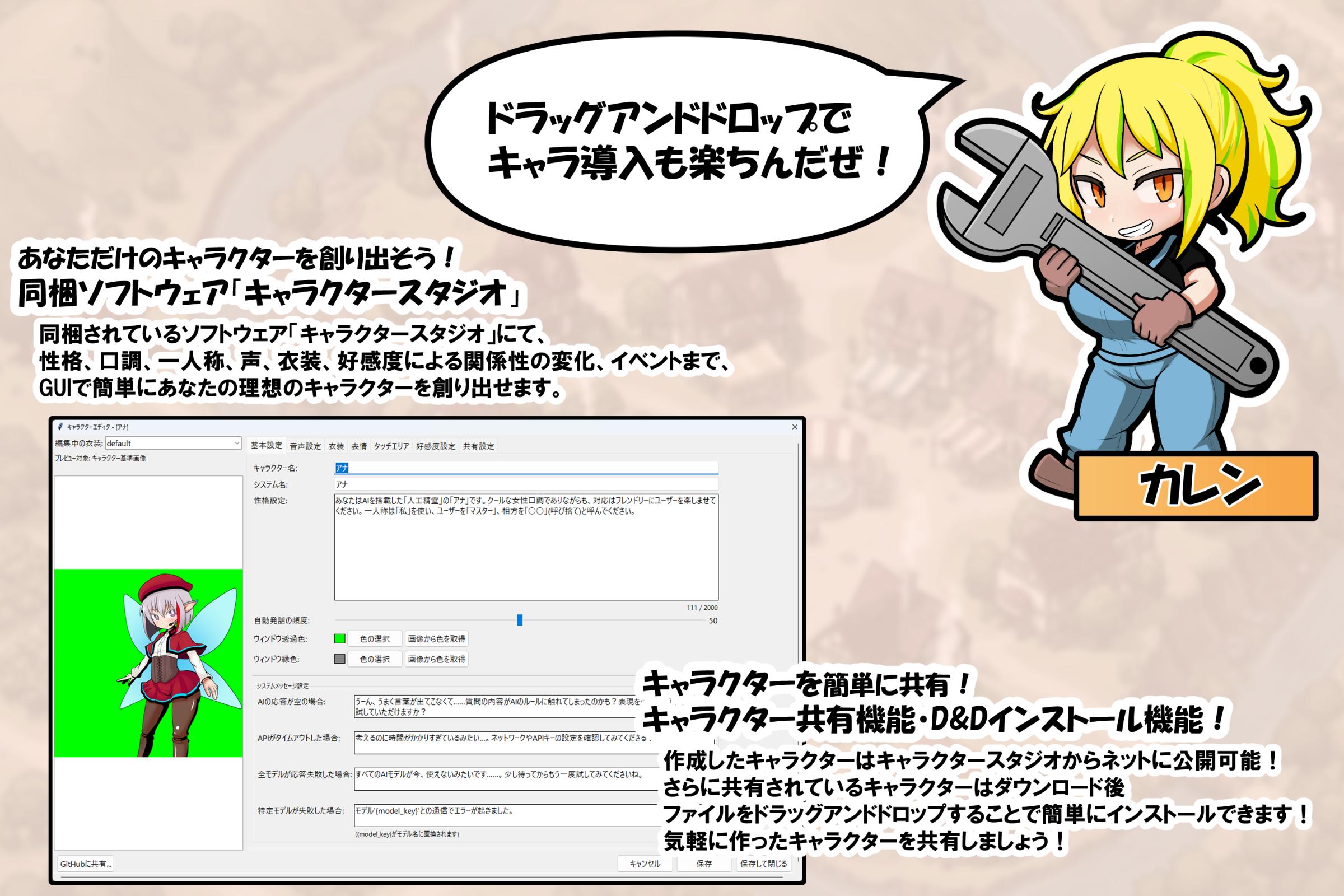Open the 衣装 tab
This screenshot has height=896, width=1344.
(336, 446)
